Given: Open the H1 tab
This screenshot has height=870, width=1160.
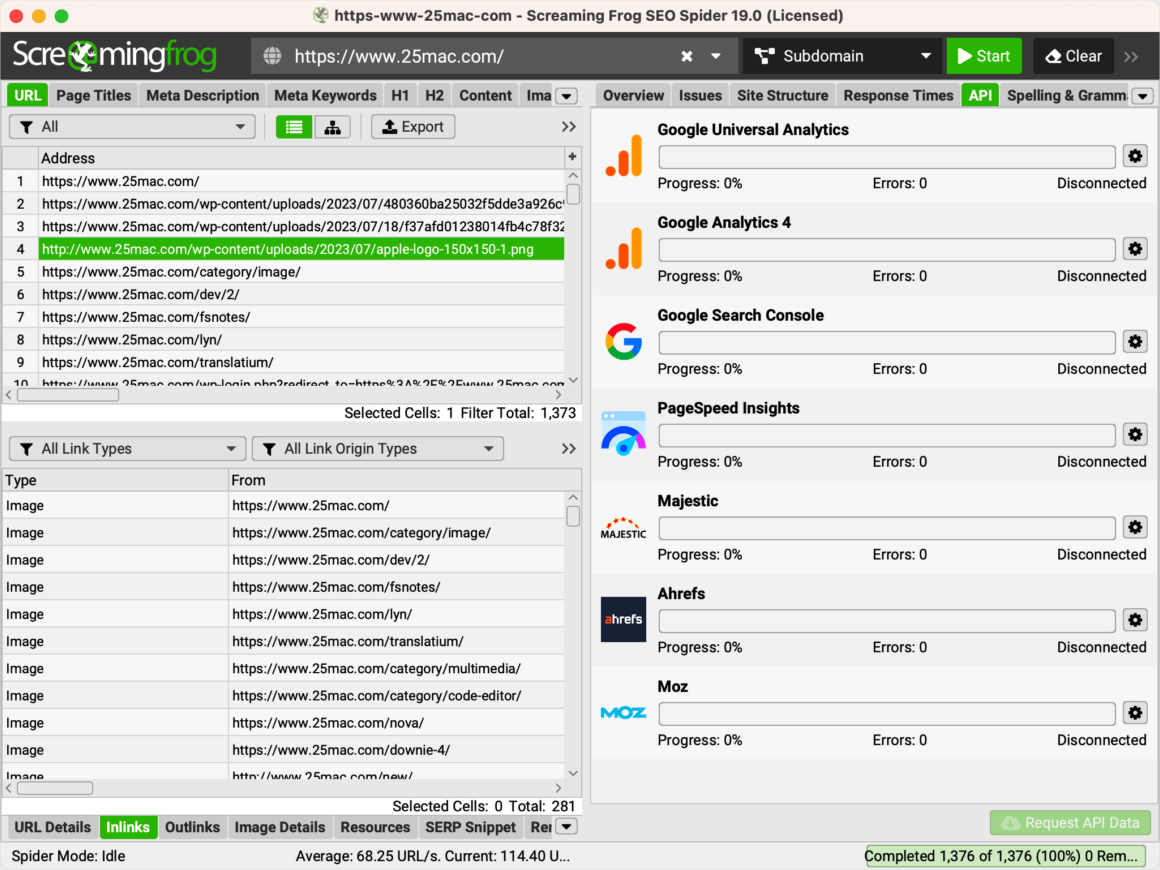Looking at the screenshot, I should tap(400, 95).
